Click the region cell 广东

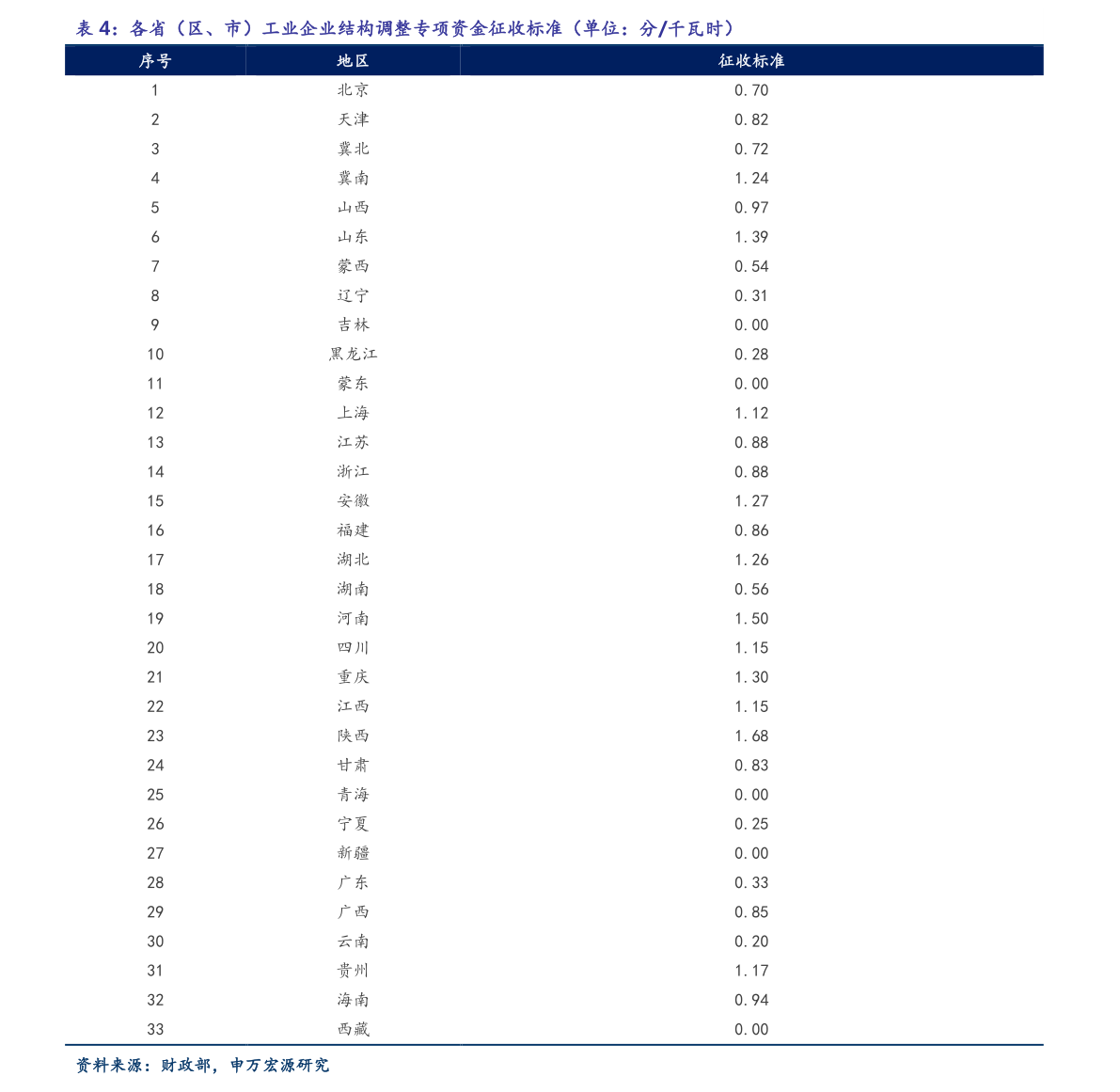(x=353, y=882)
